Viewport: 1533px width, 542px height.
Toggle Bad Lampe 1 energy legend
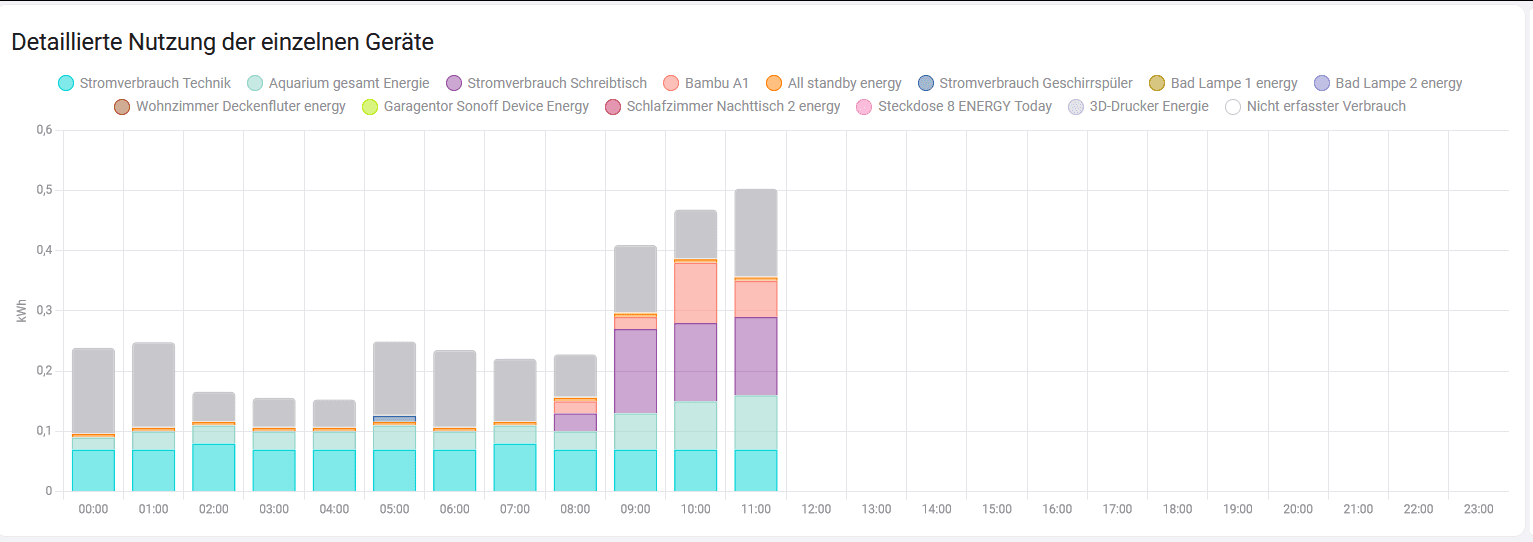[x=1223, y=83]
